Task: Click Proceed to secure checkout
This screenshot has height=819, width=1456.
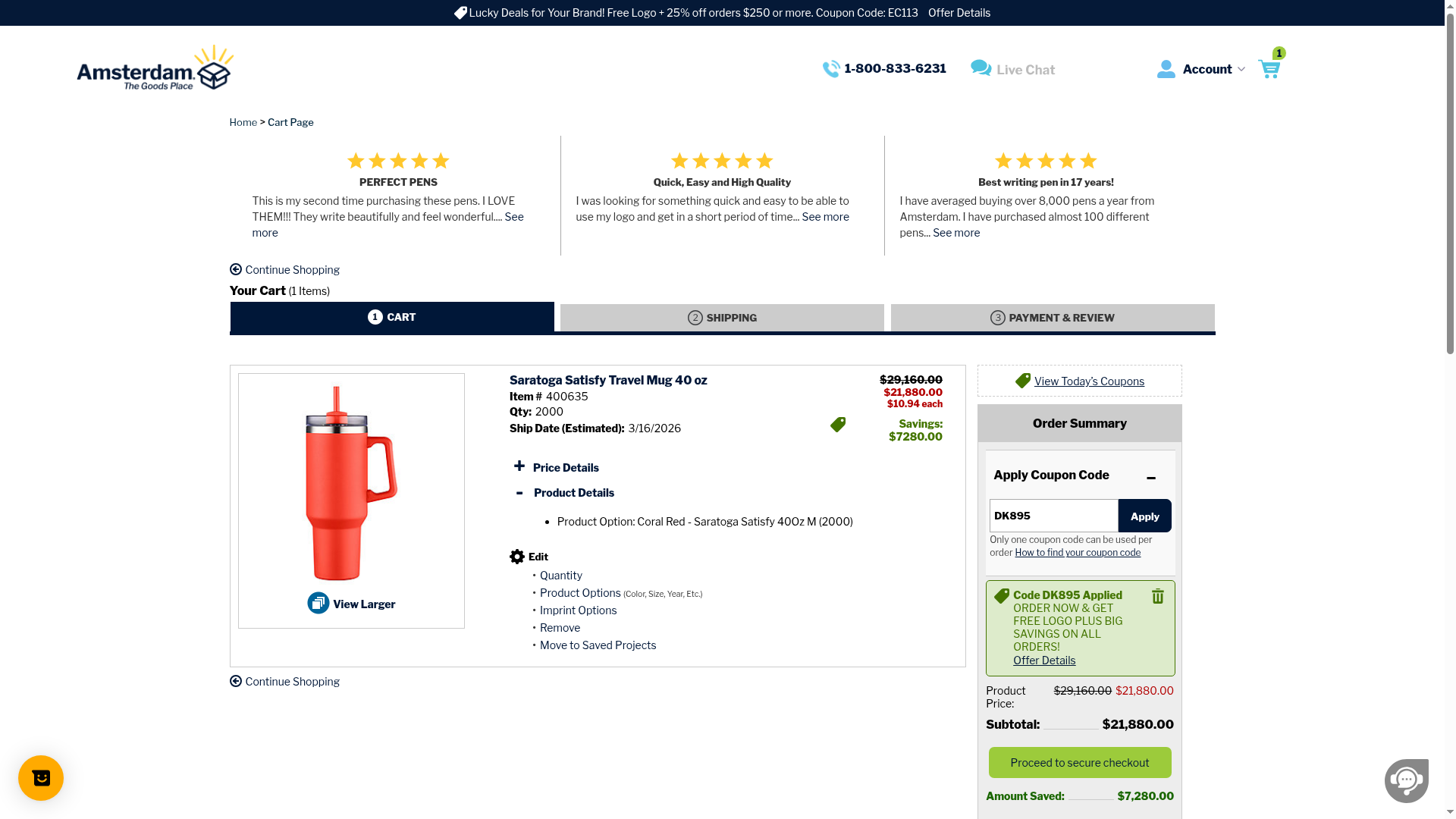Action: [x=1079, y=763]
